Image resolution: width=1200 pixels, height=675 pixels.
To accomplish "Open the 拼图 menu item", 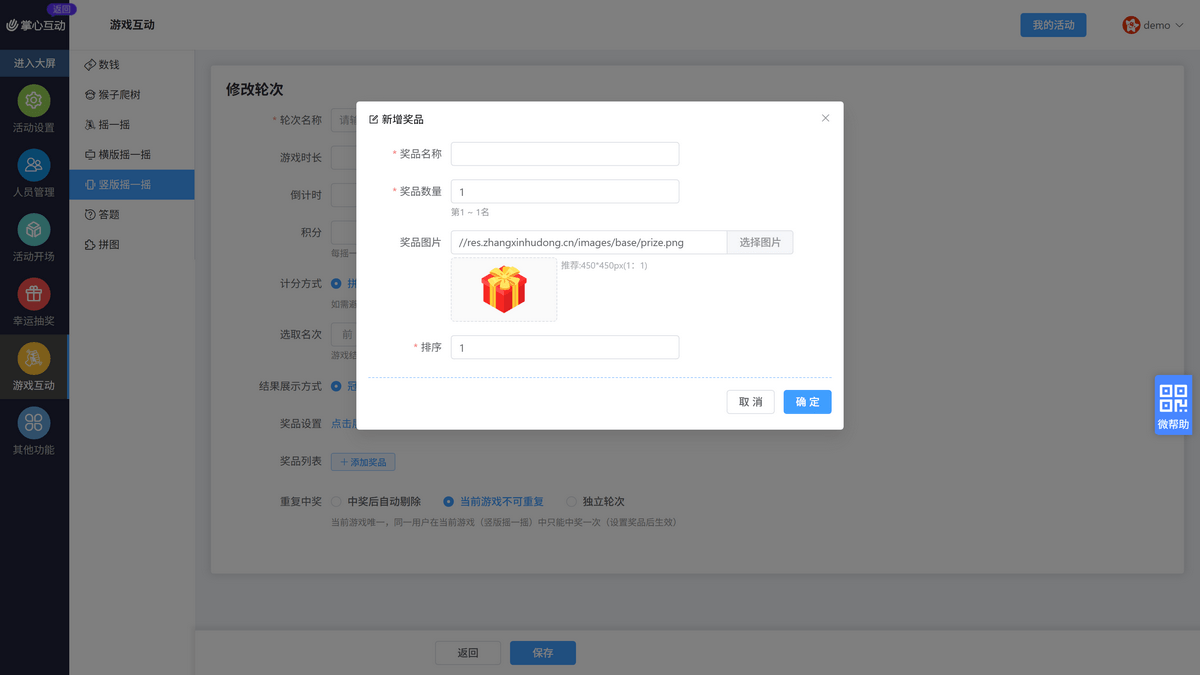I will [x=132, y=245].
